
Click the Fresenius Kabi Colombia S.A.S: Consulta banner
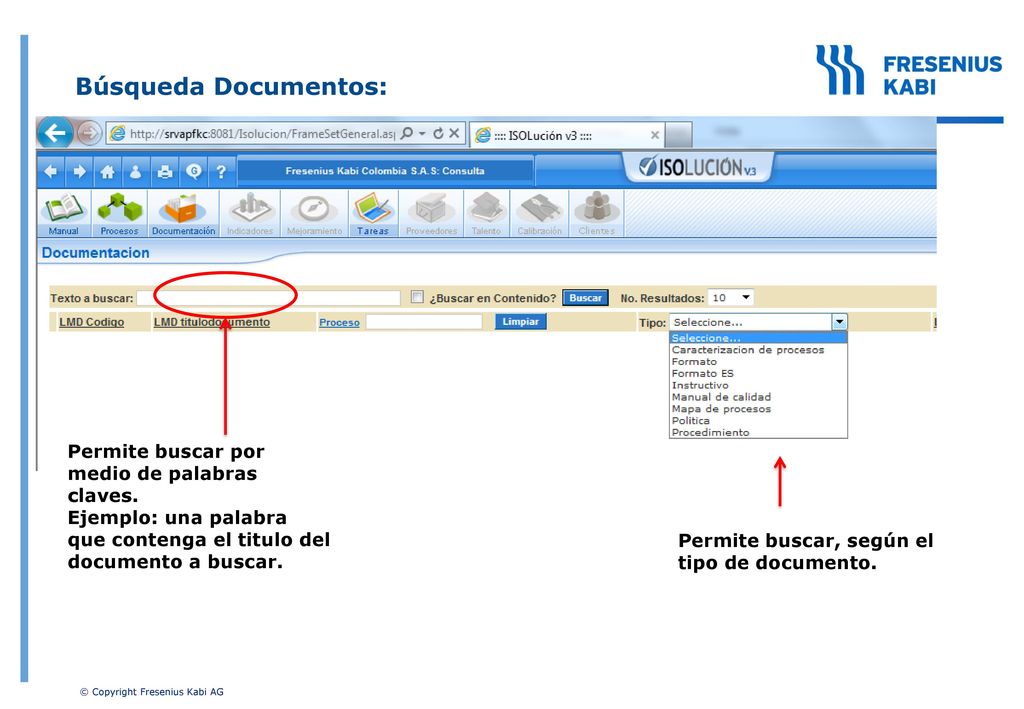[x=385, y=171]
